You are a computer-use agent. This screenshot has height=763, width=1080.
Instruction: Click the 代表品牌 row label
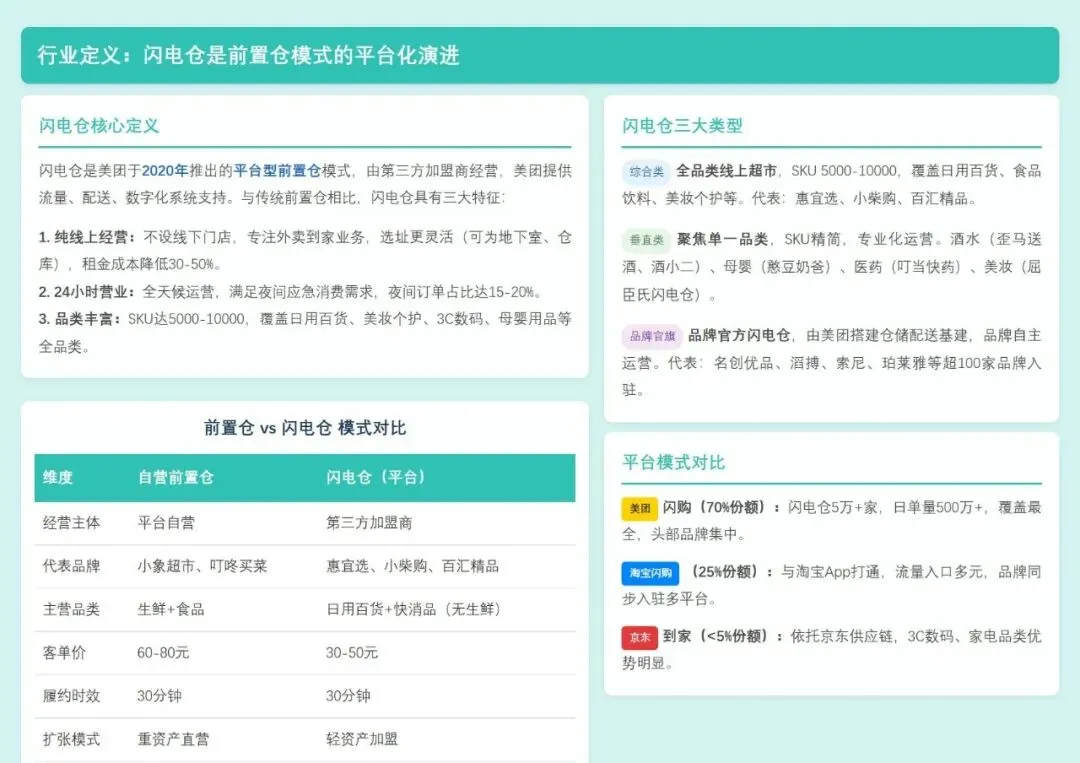point(72,566)
